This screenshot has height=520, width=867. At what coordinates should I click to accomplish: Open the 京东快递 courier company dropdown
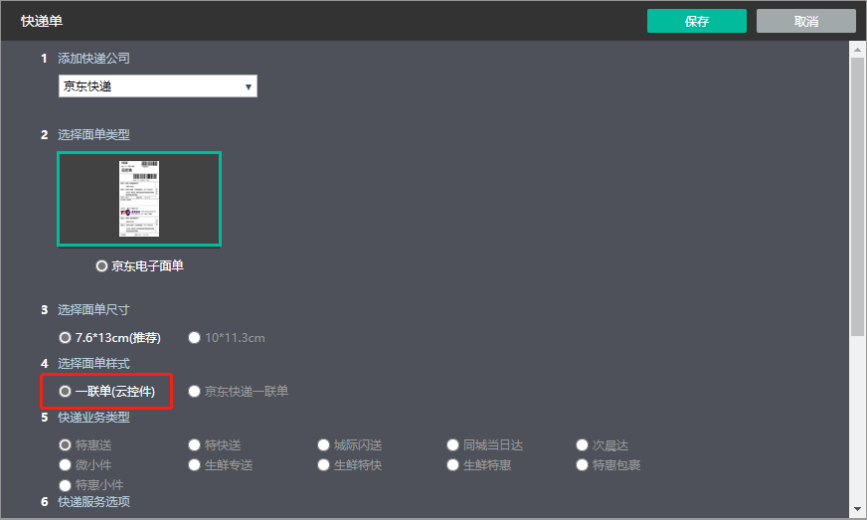(158, 86)
